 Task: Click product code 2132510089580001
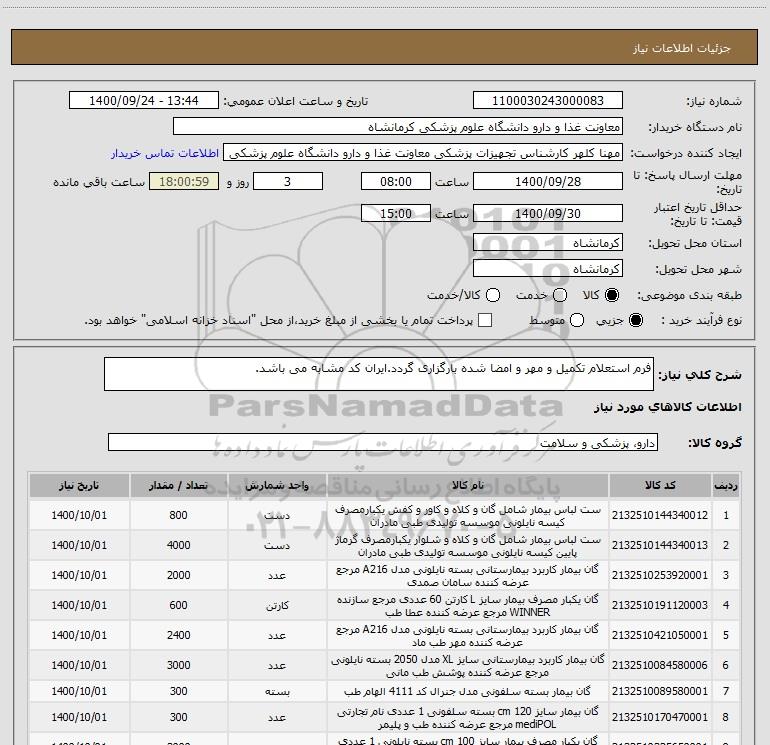[660, 691]
